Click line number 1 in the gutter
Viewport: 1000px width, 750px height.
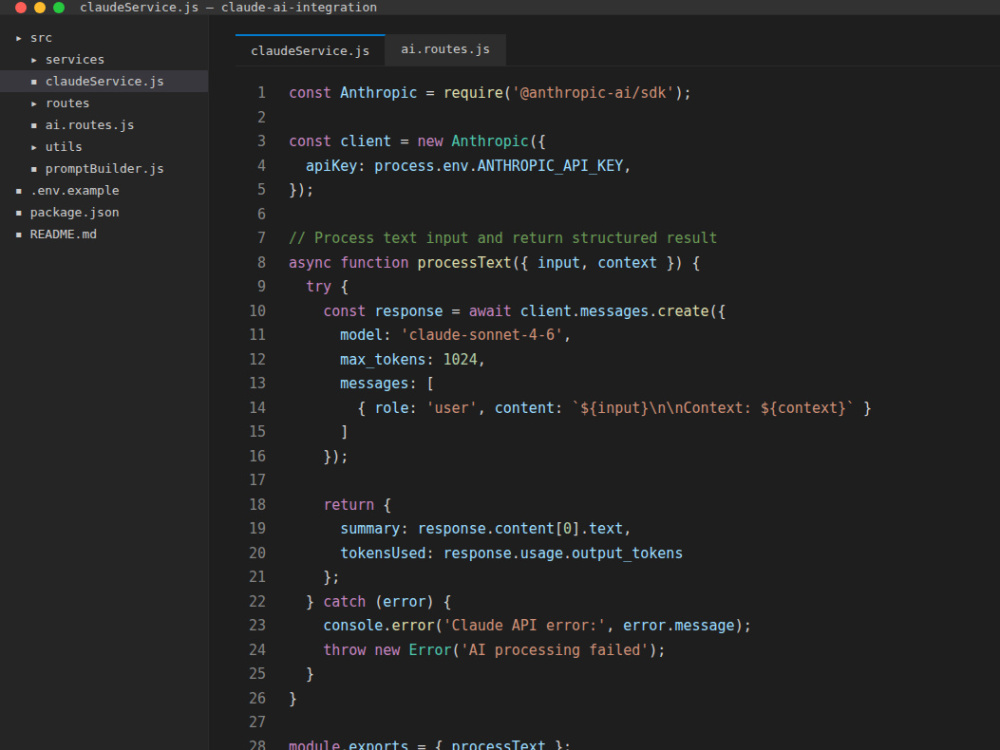point(261,93)
